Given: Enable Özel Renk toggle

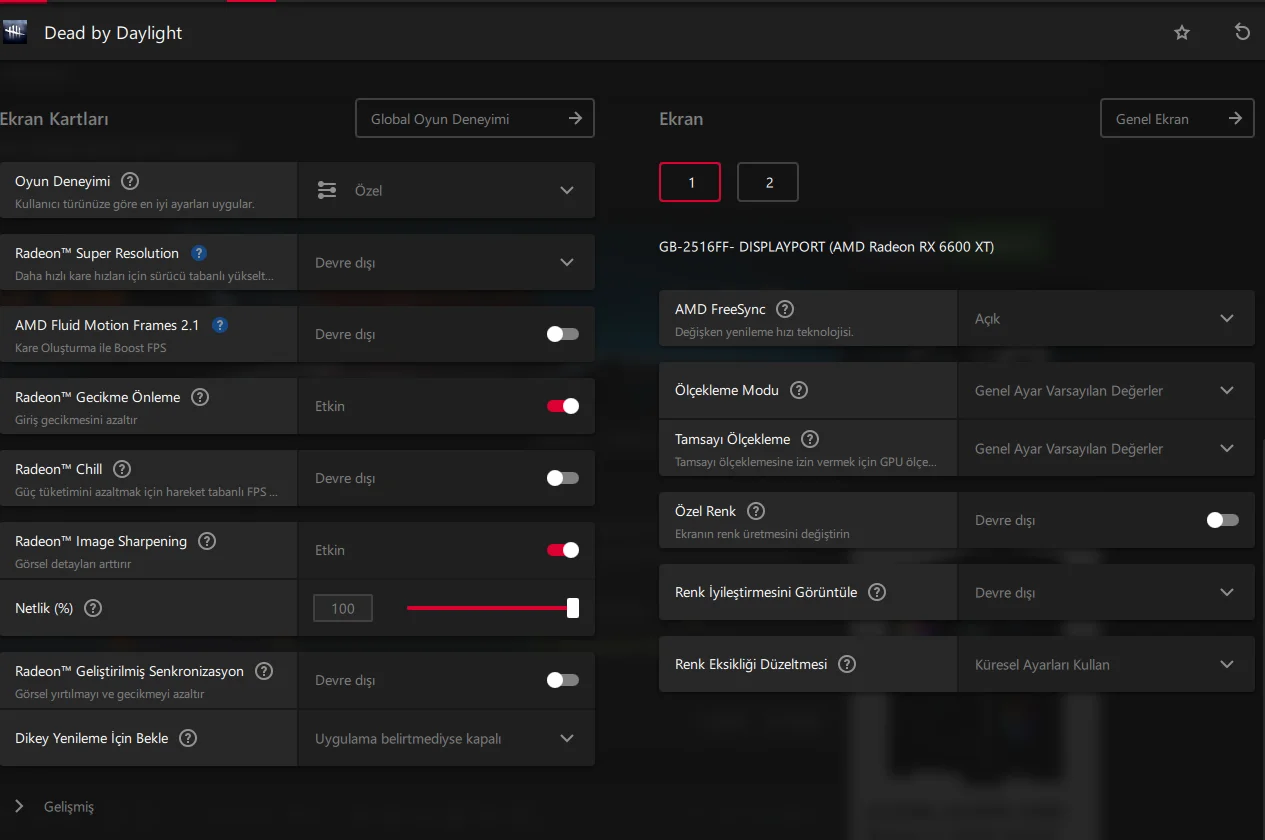Looking at the screenshot, I should point(1223,520).
